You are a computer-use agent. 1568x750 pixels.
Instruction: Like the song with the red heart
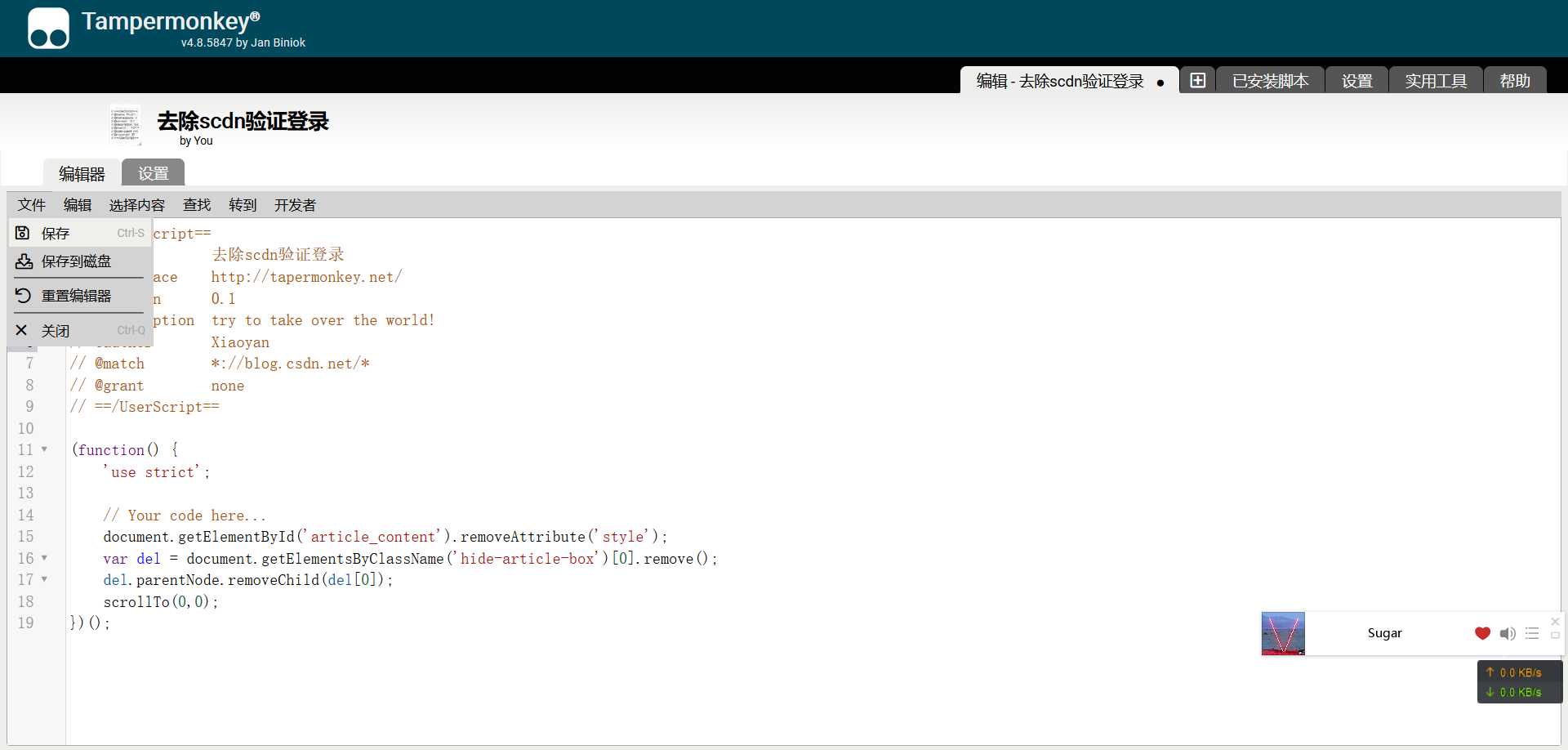click(1482, 633)
